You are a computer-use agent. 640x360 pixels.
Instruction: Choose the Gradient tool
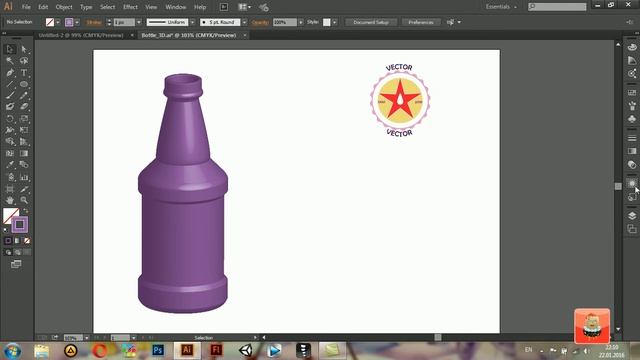[24, 153]
